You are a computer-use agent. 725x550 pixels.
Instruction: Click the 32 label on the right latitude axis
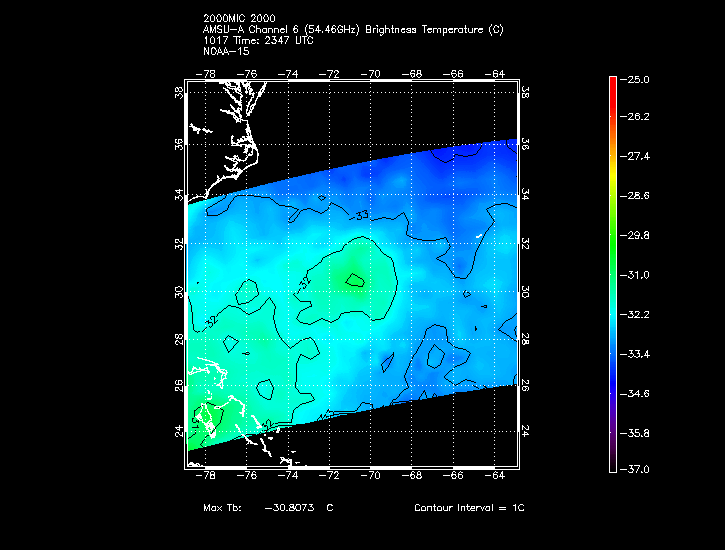525,244
